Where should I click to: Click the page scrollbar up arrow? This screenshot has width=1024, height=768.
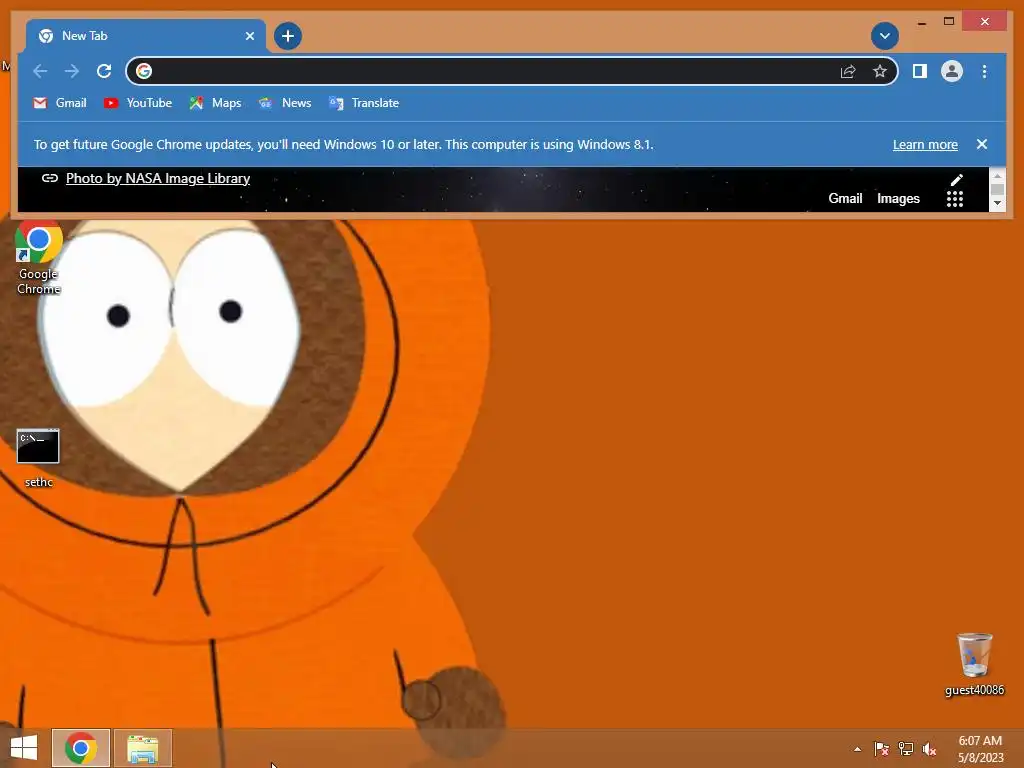(x=997, y=176)
